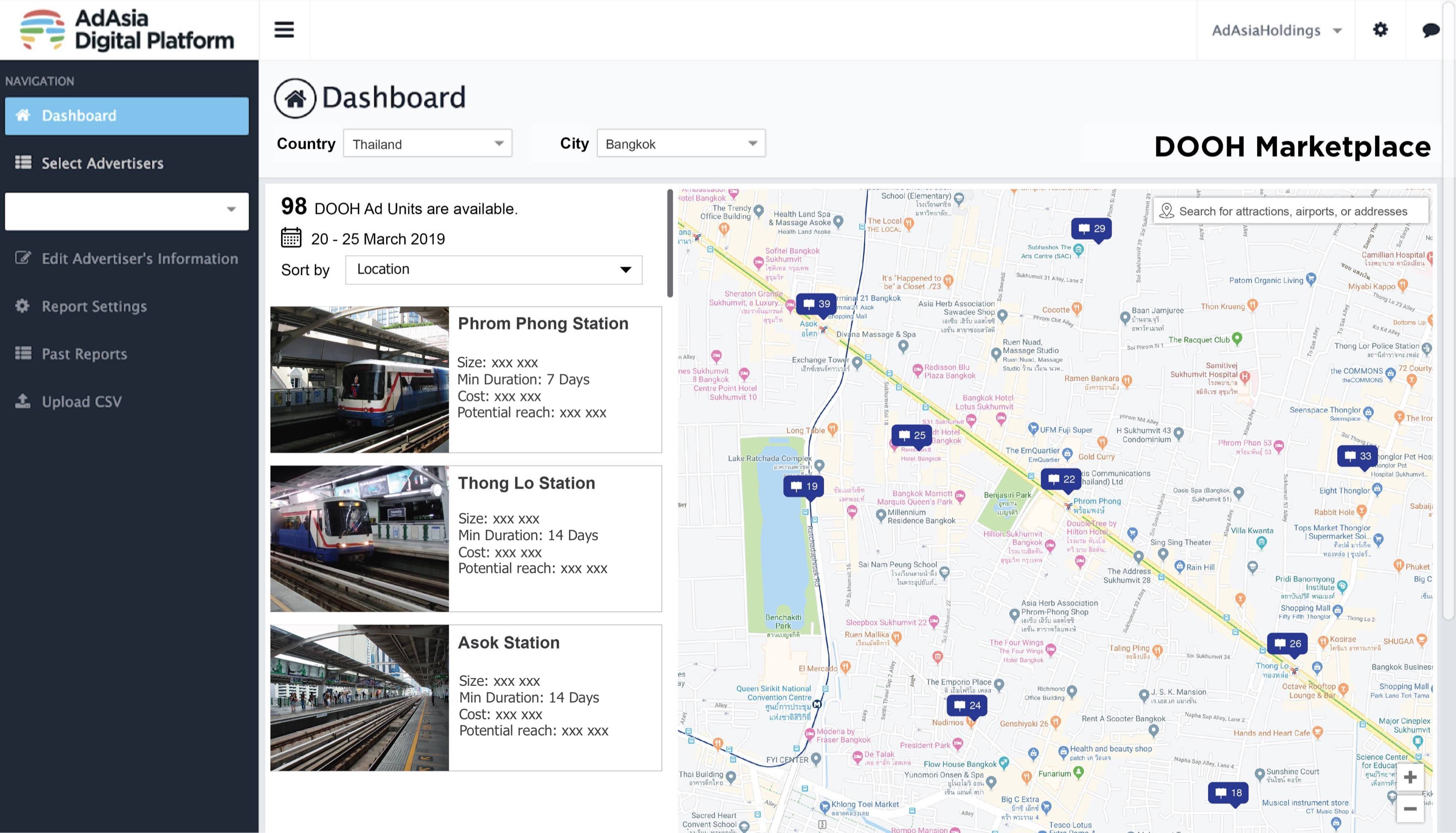Open the hamburger navigation menu
1456x833 pixels.
[x=284, y=29]
